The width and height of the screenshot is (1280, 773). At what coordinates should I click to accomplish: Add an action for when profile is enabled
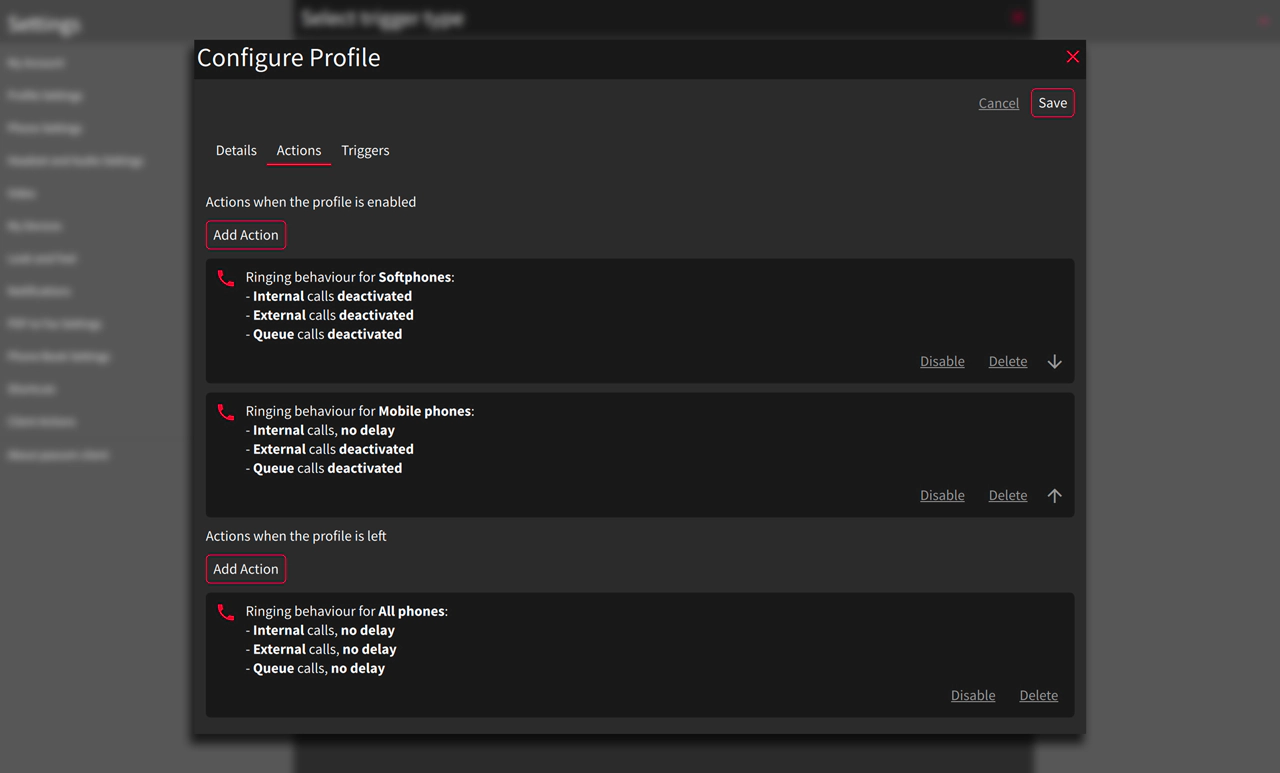point(245,234)
